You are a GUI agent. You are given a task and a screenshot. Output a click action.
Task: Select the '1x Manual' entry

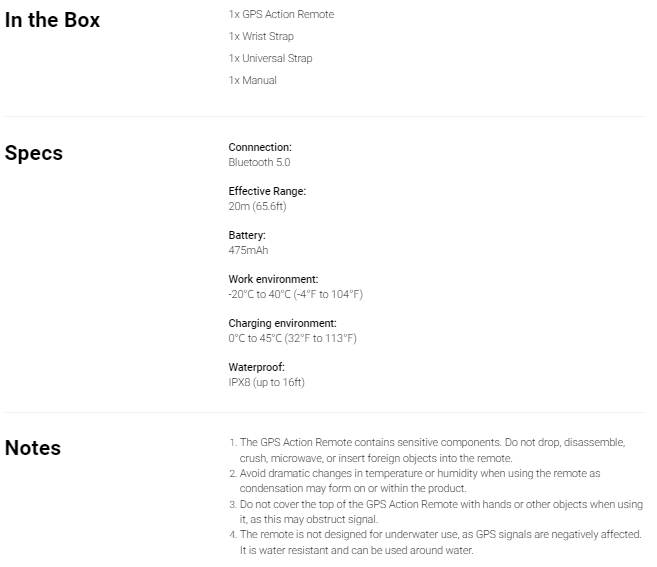pyautogui.click(x=253, y=80)
